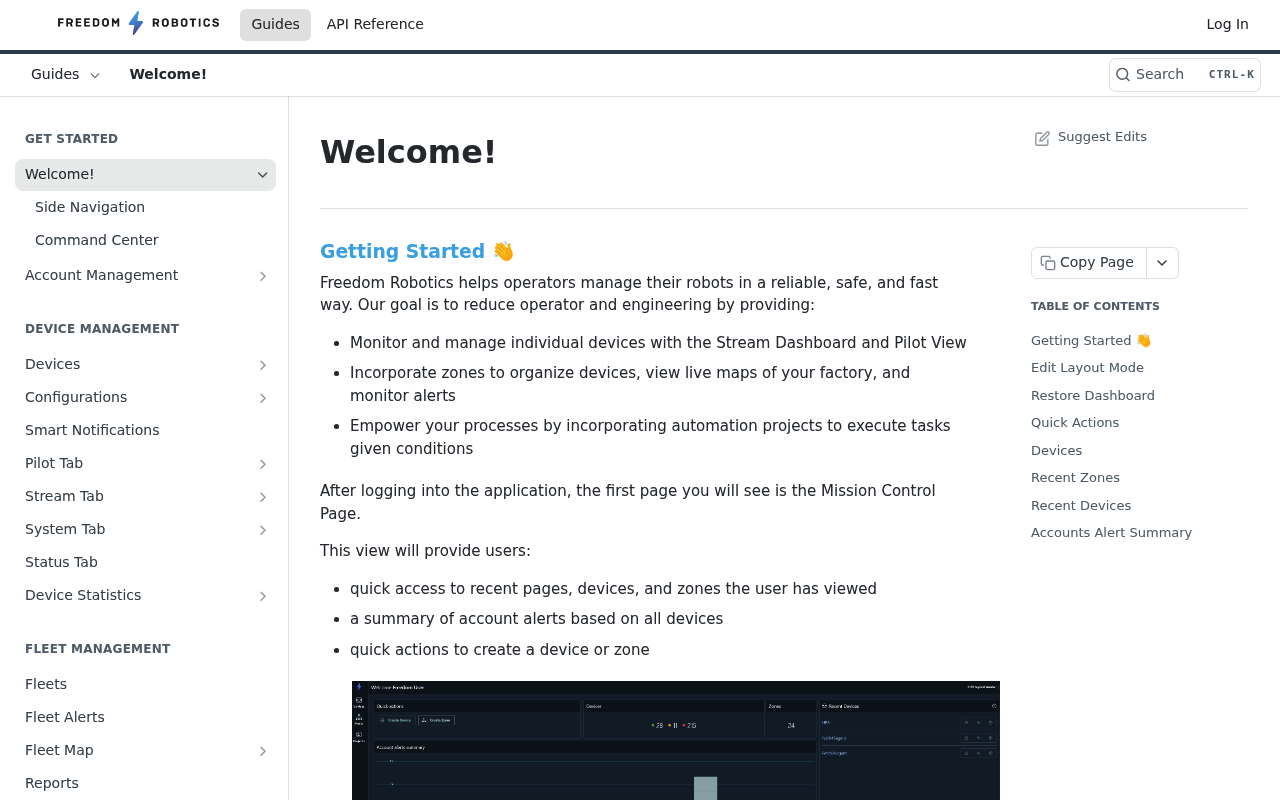Open the Stream Tab page
This screenshot has height=800, width=1280.
(x=64, y=497)
